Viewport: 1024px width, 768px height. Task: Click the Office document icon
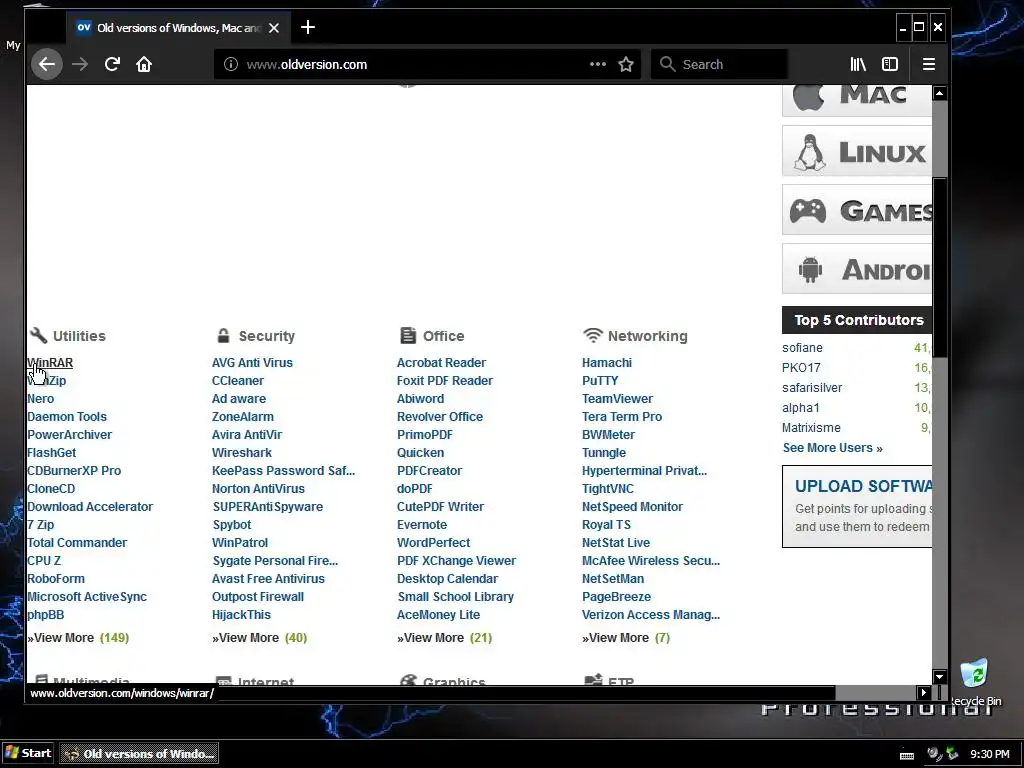click(x=408, y=335)
